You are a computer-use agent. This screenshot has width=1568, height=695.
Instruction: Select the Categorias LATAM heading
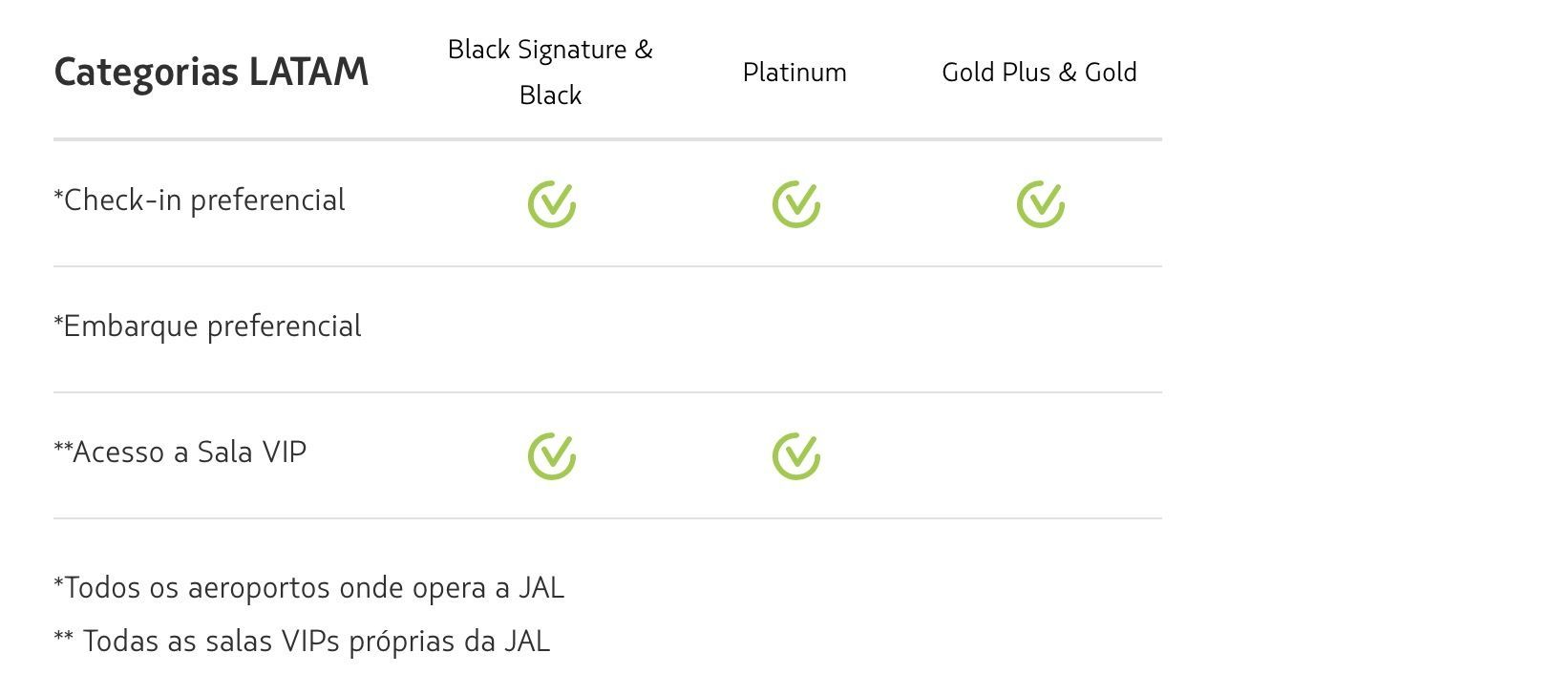tap(211, 73)
